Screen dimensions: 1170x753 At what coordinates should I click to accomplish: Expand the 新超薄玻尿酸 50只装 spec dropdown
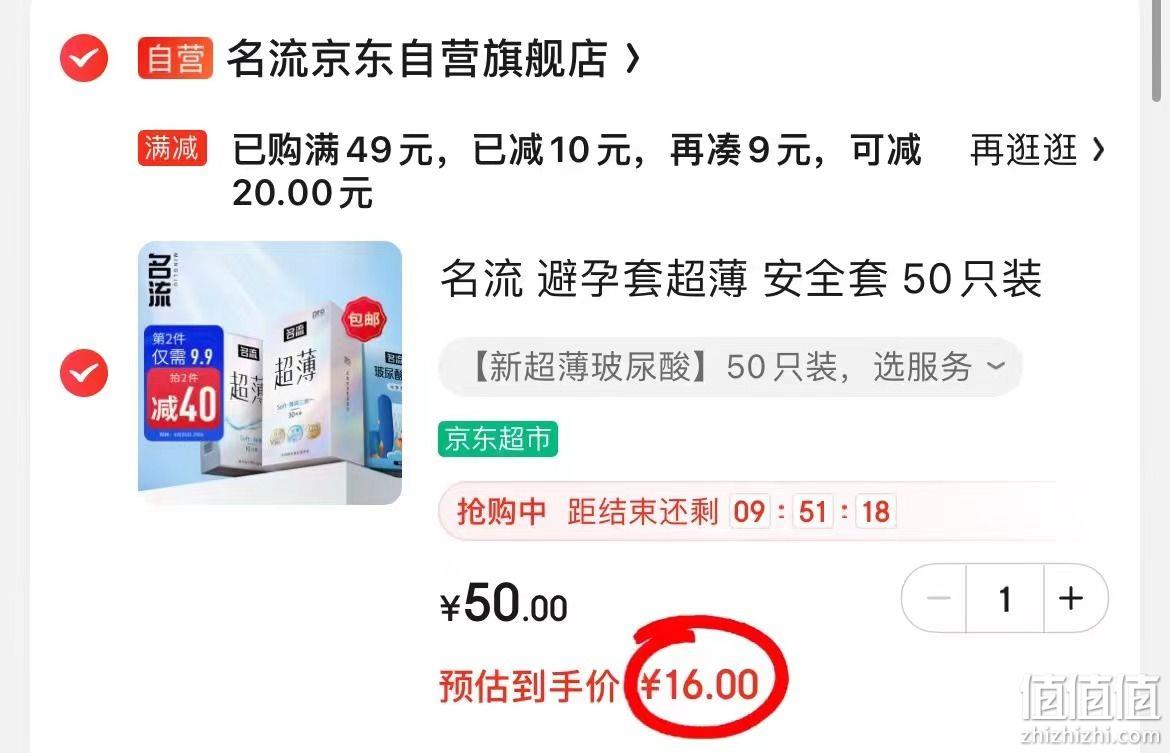[730, 367]
